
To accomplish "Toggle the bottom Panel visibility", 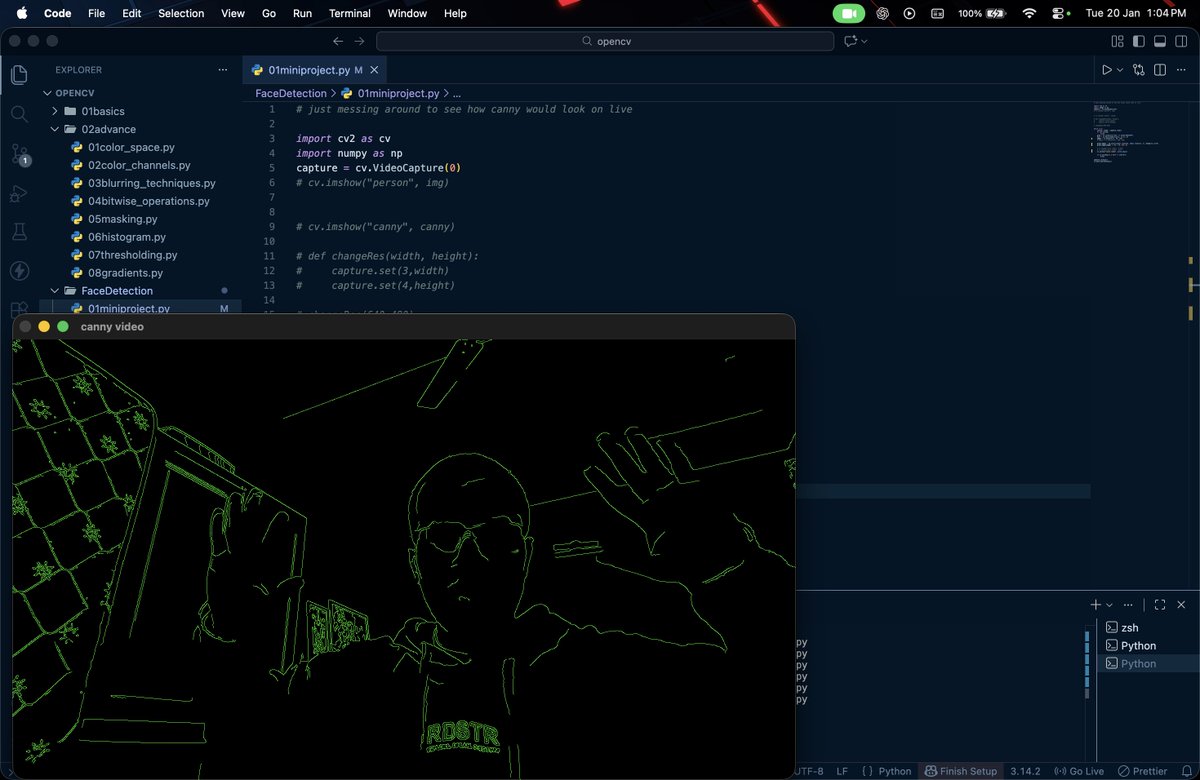I will [1160, 41].
